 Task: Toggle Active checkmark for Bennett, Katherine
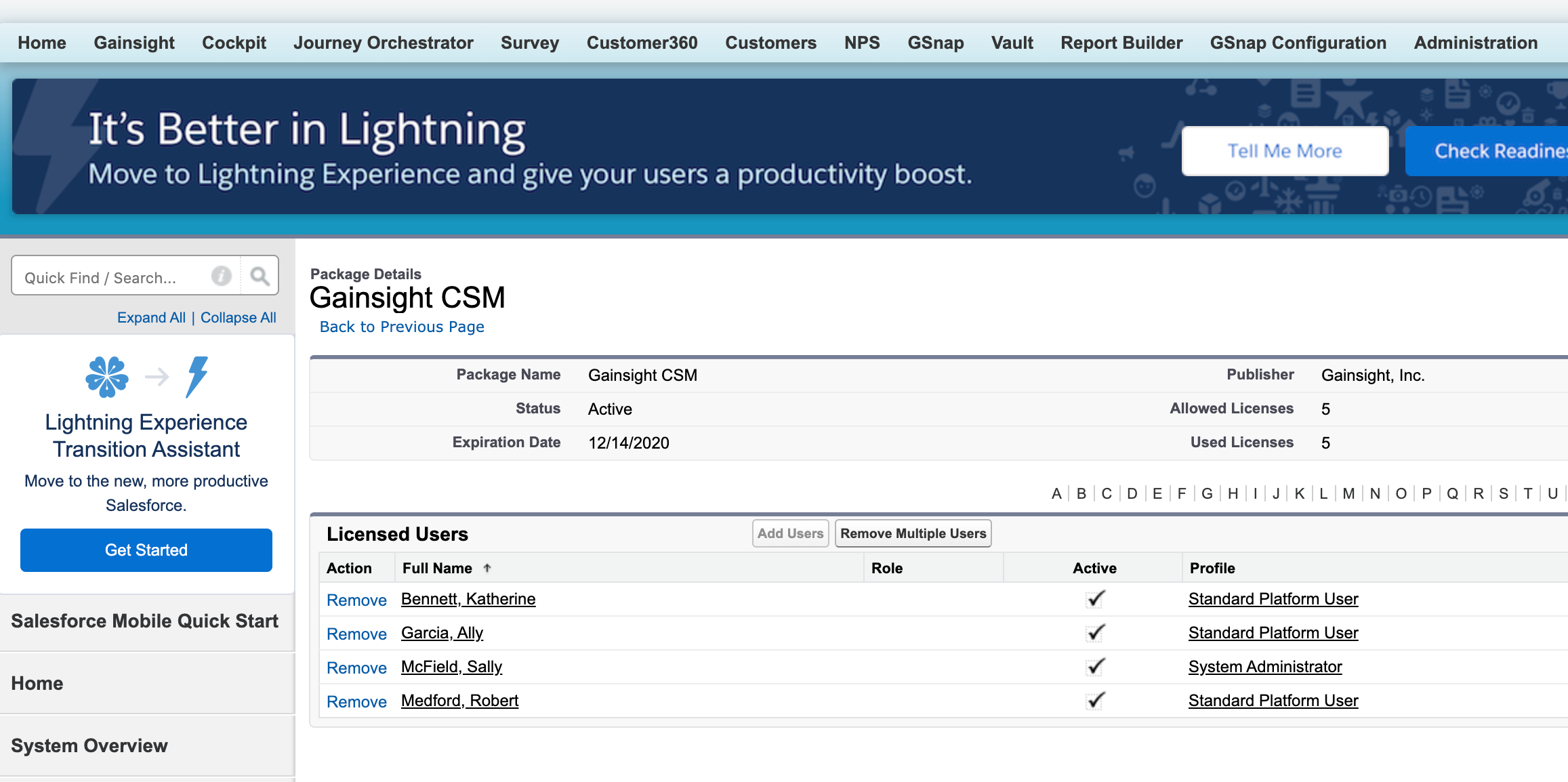(x=1095, y=599)
